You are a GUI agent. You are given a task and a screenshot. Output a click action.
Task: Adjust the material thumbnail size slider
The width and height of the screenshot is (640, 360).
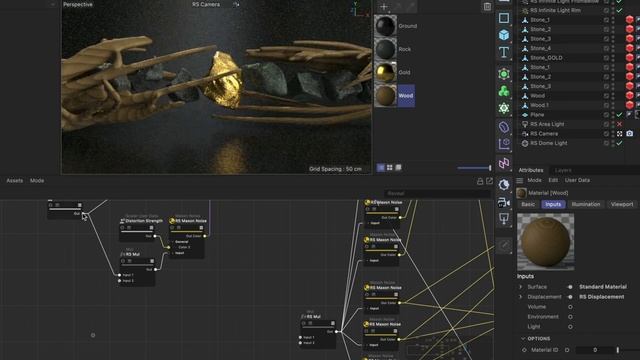pyautogui.click(x=474, y=168)
